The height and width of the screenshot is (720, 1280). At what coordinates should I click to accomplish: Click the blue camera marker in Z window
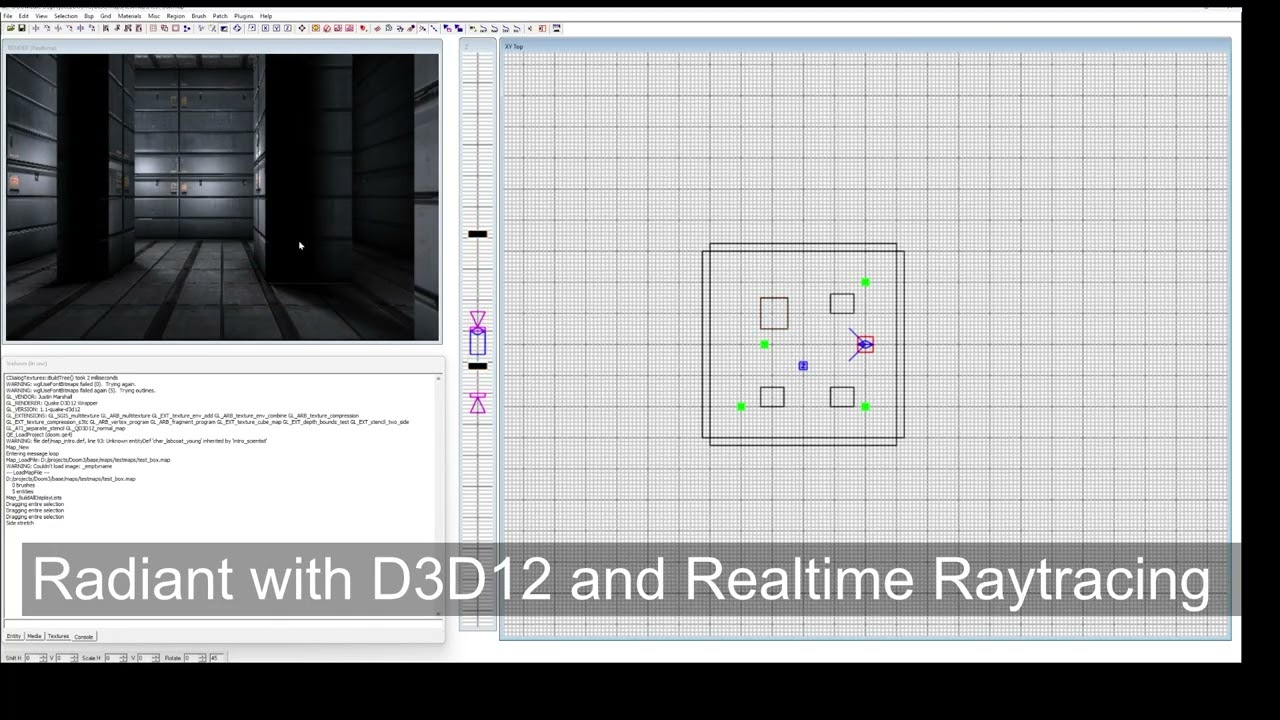pos(478,342)
